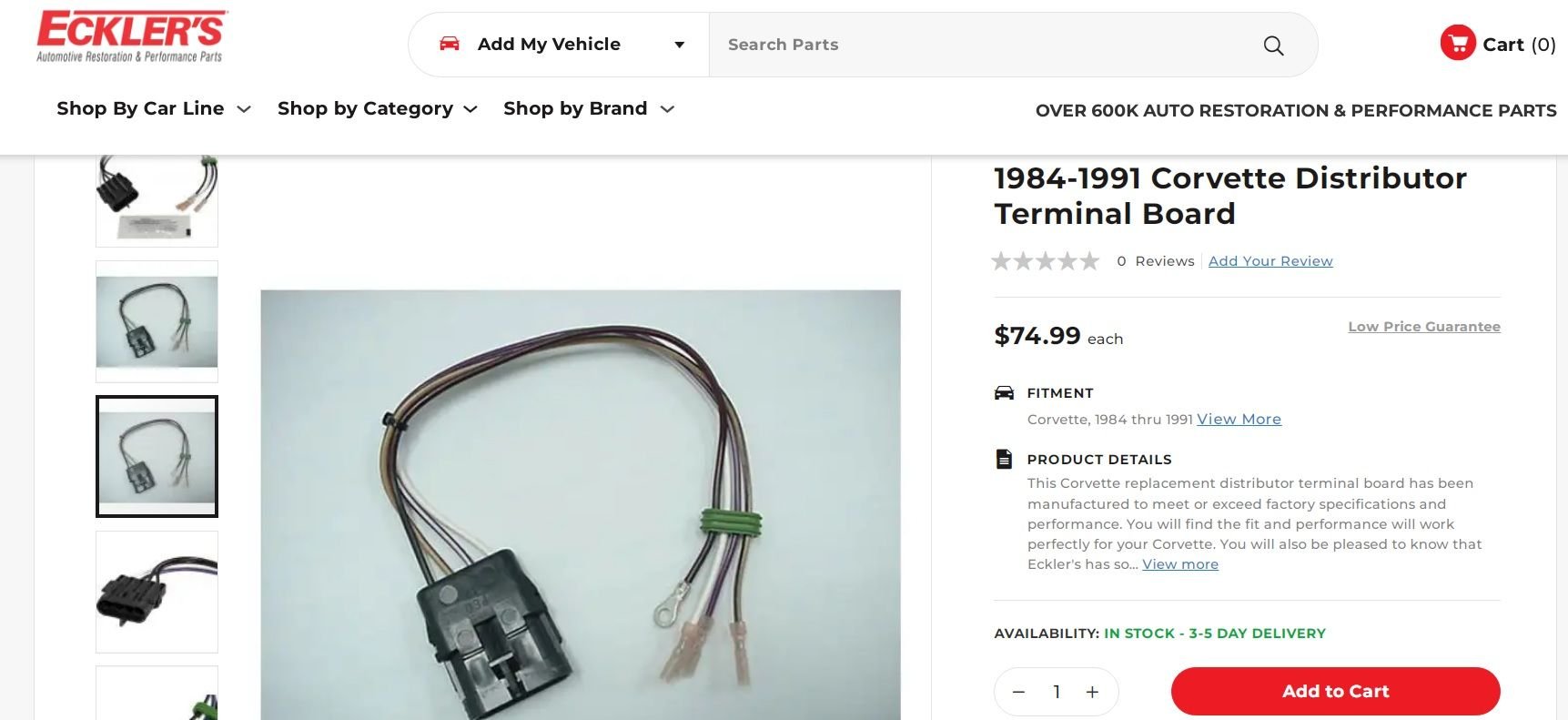Viewport: 1568px width, 720px height.
Task: Expand the Shop by Brand menu
Action: (x=588, y=109)
